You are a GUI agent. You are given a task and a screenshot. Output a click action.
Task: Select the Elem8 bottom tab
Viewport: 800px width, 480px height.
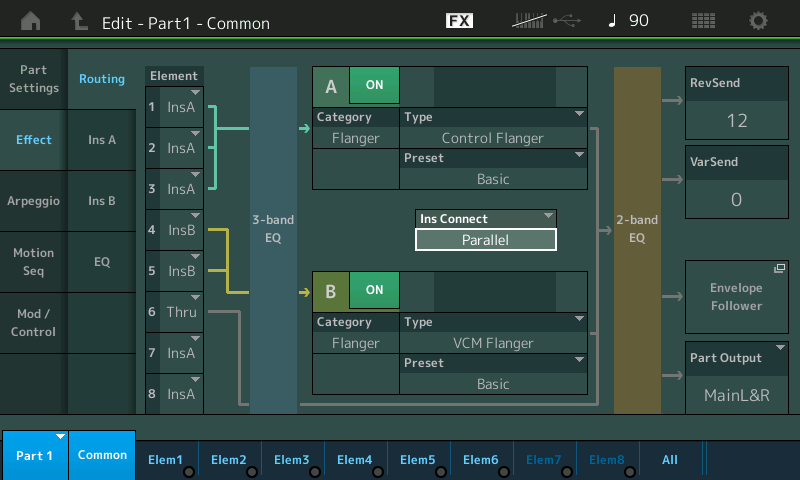click(x=607, y=460)
